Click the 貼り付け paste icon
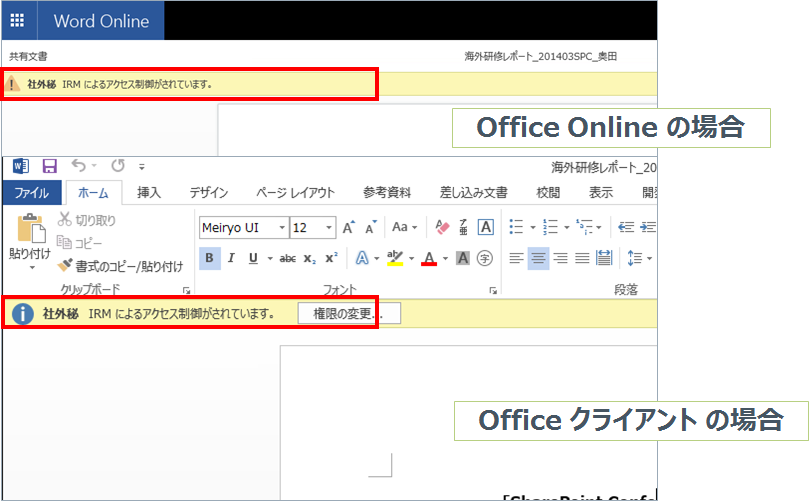This screenshot has height=501, width=809. click(x=30, y=228)
